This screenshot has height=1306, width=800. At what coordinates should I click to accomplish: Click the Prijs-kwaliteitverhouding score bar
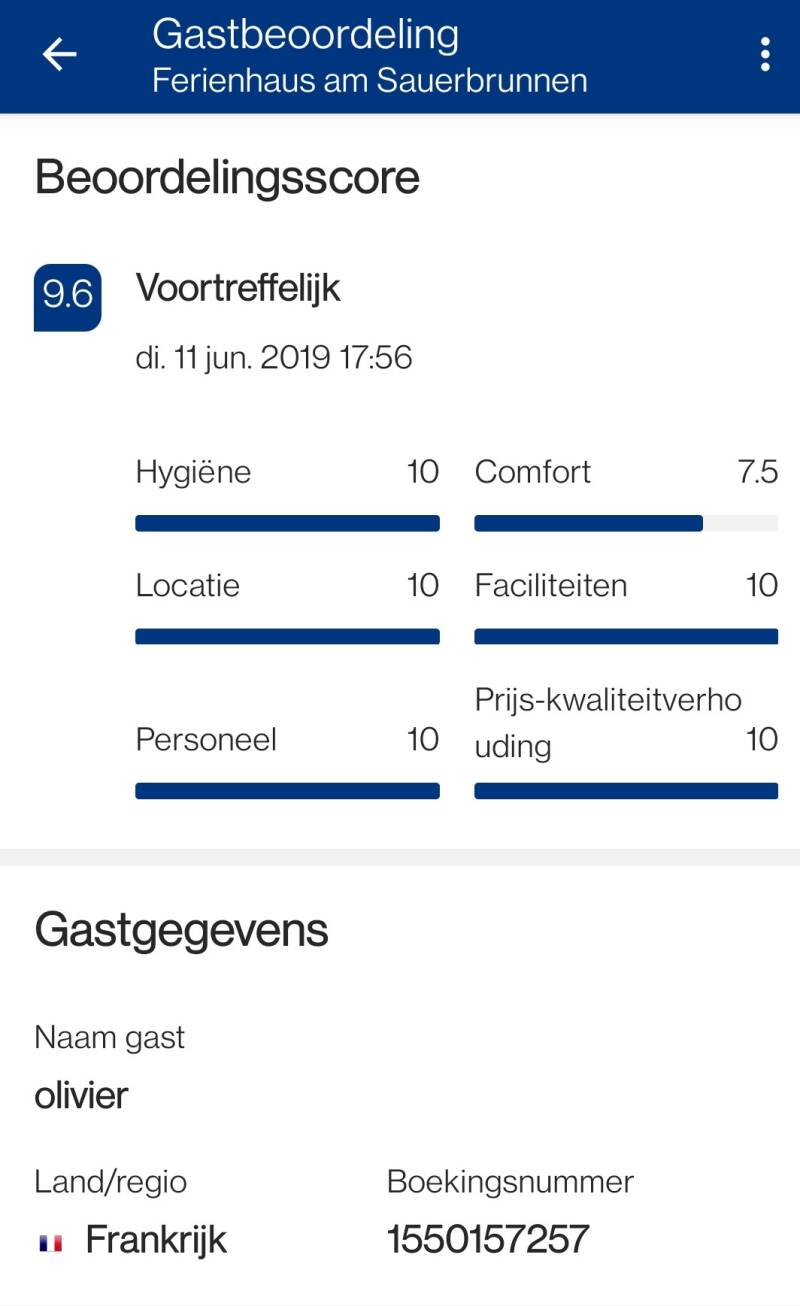pos(626,791)
